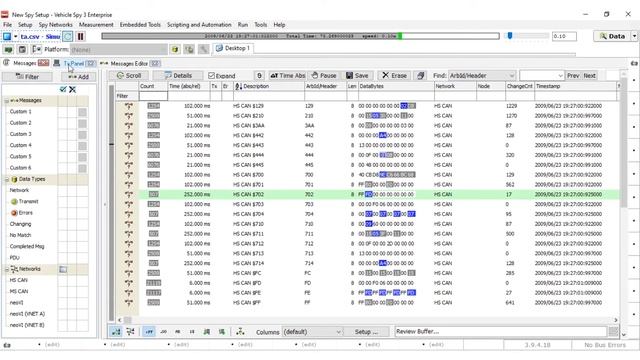
Task: Toggle the grey box on Custom 5 row
Action: tap(82, 157)
